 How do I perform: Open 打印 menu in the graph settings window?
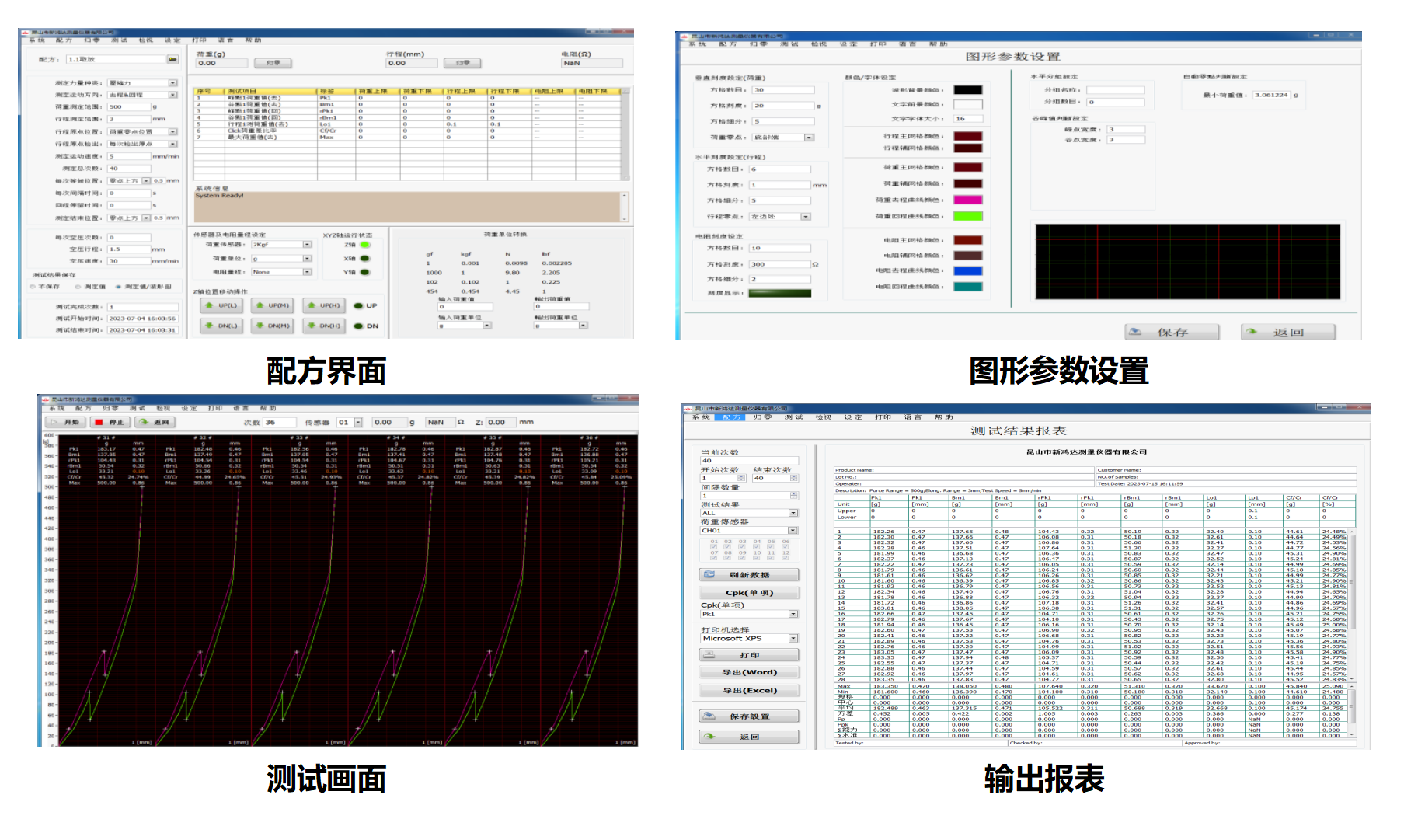[878, 44]
